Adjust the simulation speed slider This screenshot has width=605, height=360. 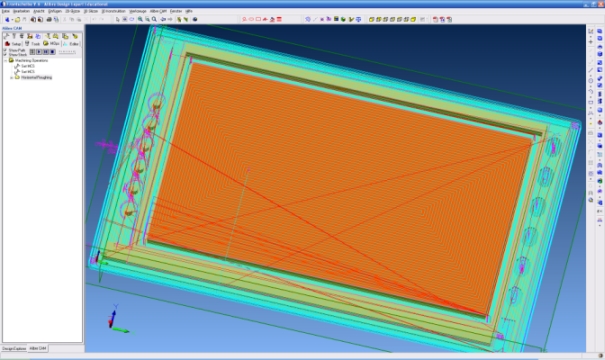pyautogui.click(x=67, y=52)
